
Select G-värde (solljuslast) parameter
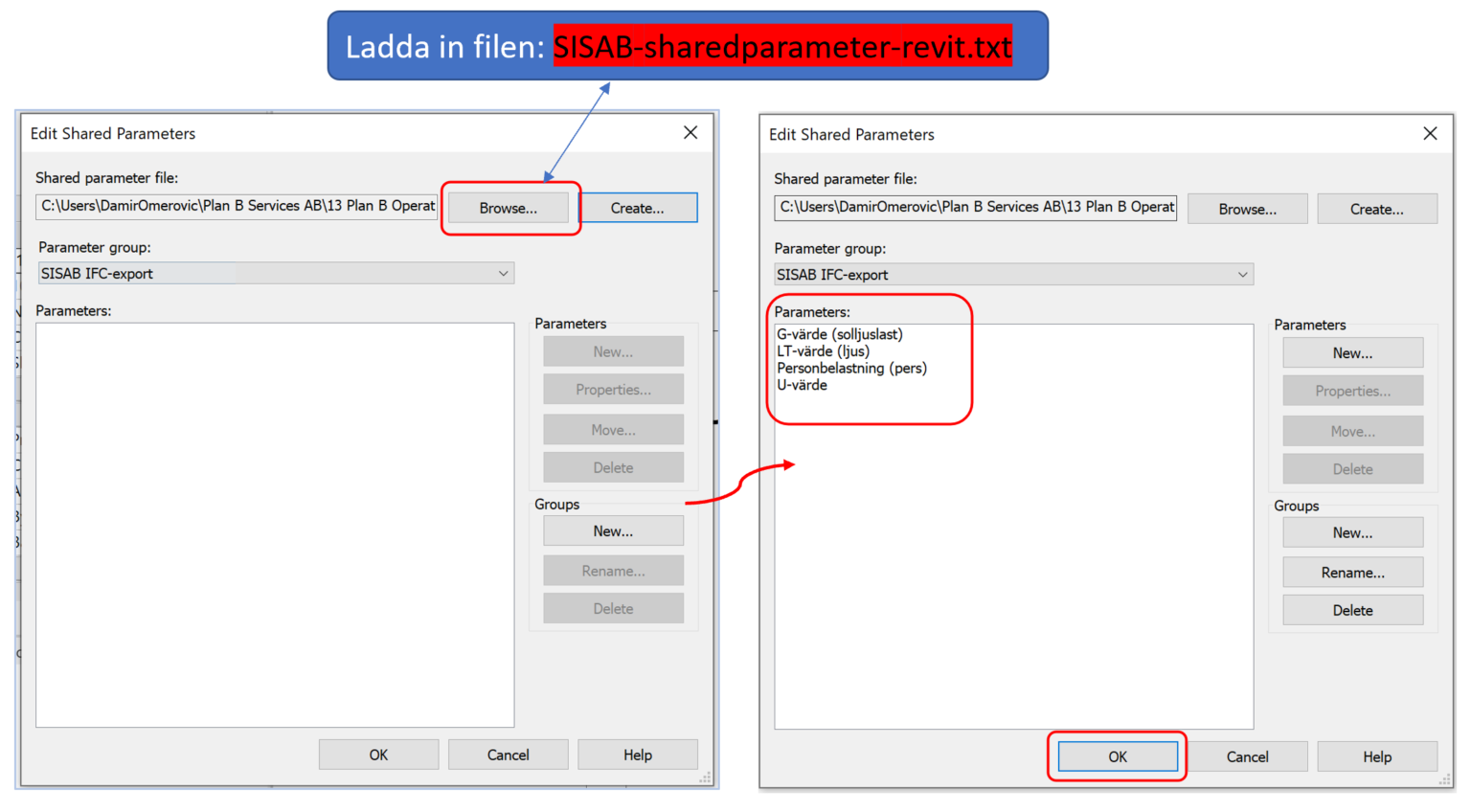tap(840, 334)
